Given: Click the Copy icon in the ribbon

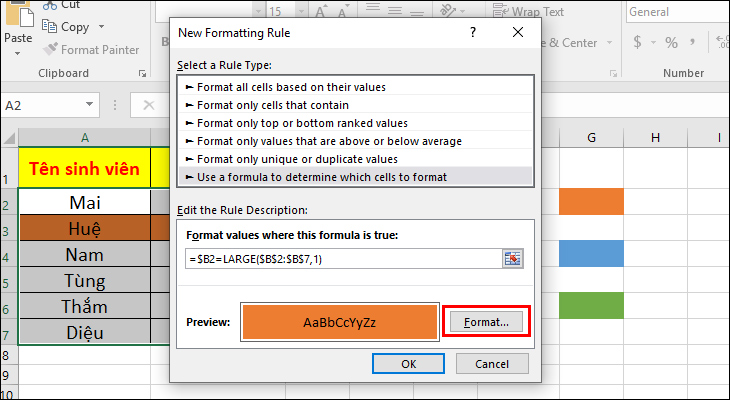Looking at the screenshot, I should pos(51,27).
